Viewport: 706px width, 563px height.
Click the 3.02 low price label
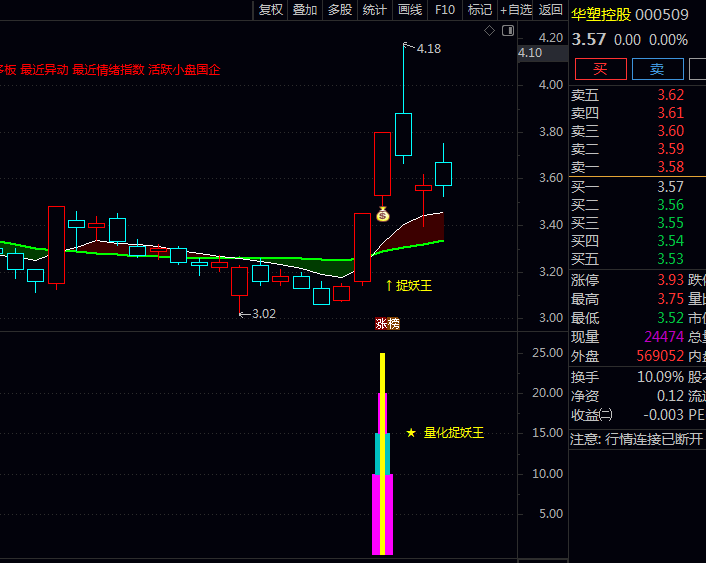[263, 314]
